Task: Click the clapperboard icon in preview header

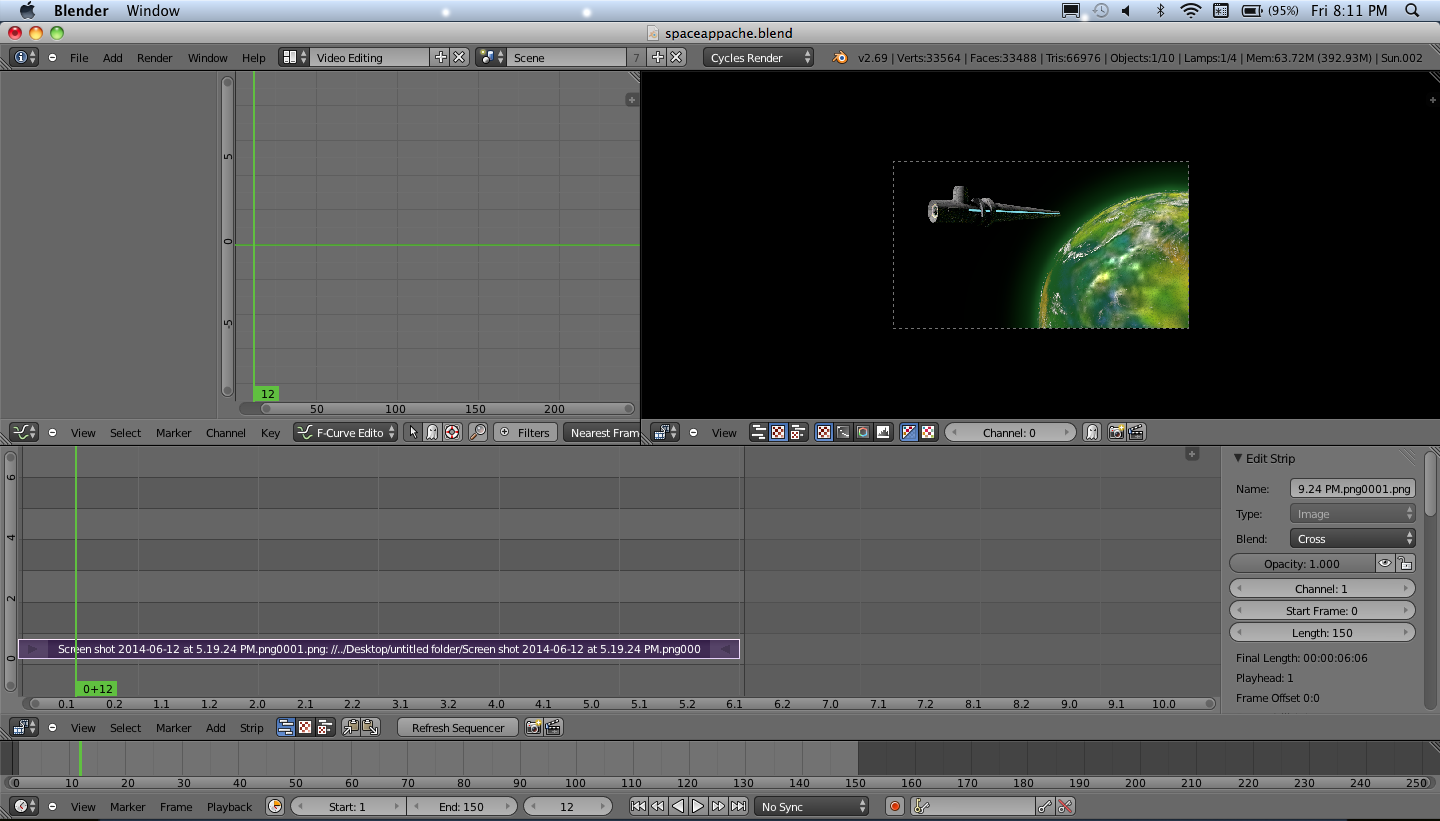Action: tap(1136, 433)
